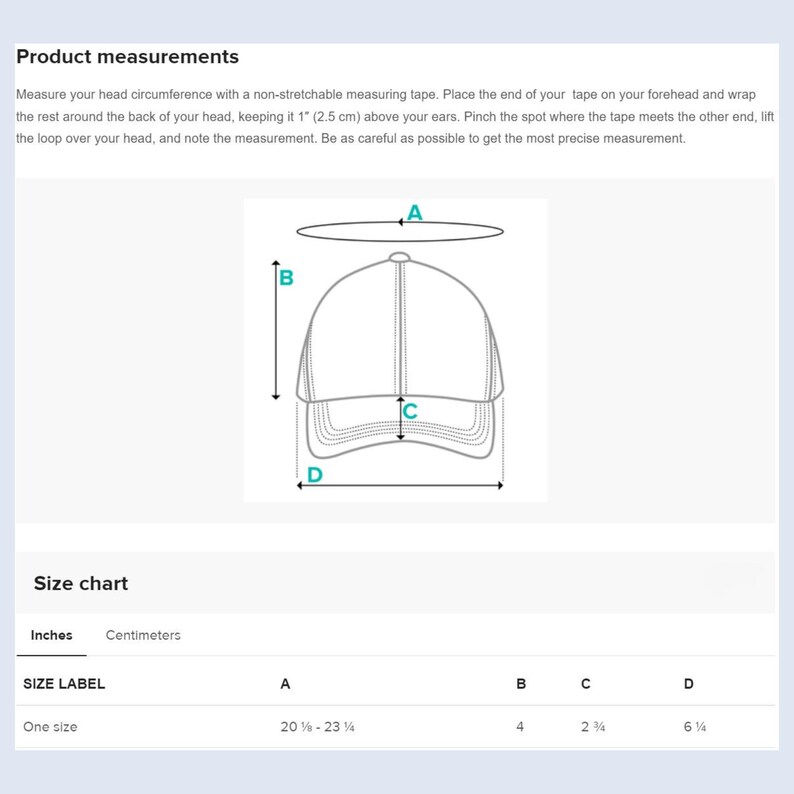Click the teal letter C label
This screenshot has width=794, height=794.
[410, 411]
